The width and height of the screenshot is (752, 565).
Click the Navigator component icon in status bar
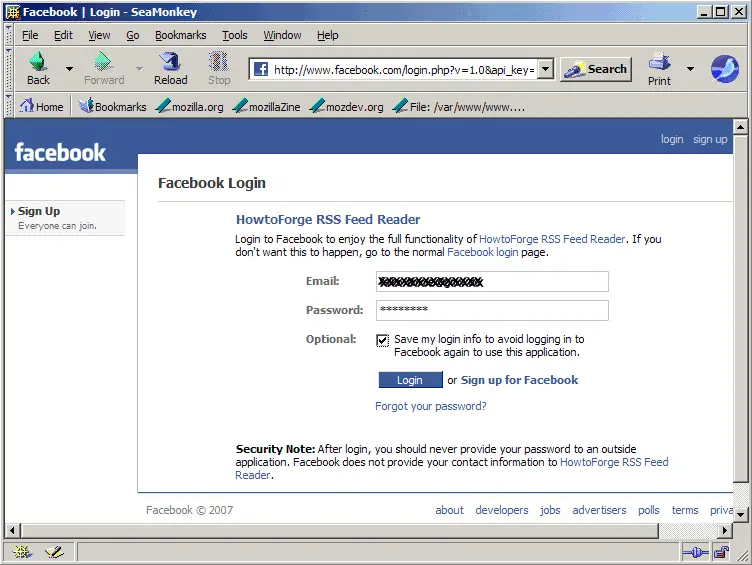22,552
